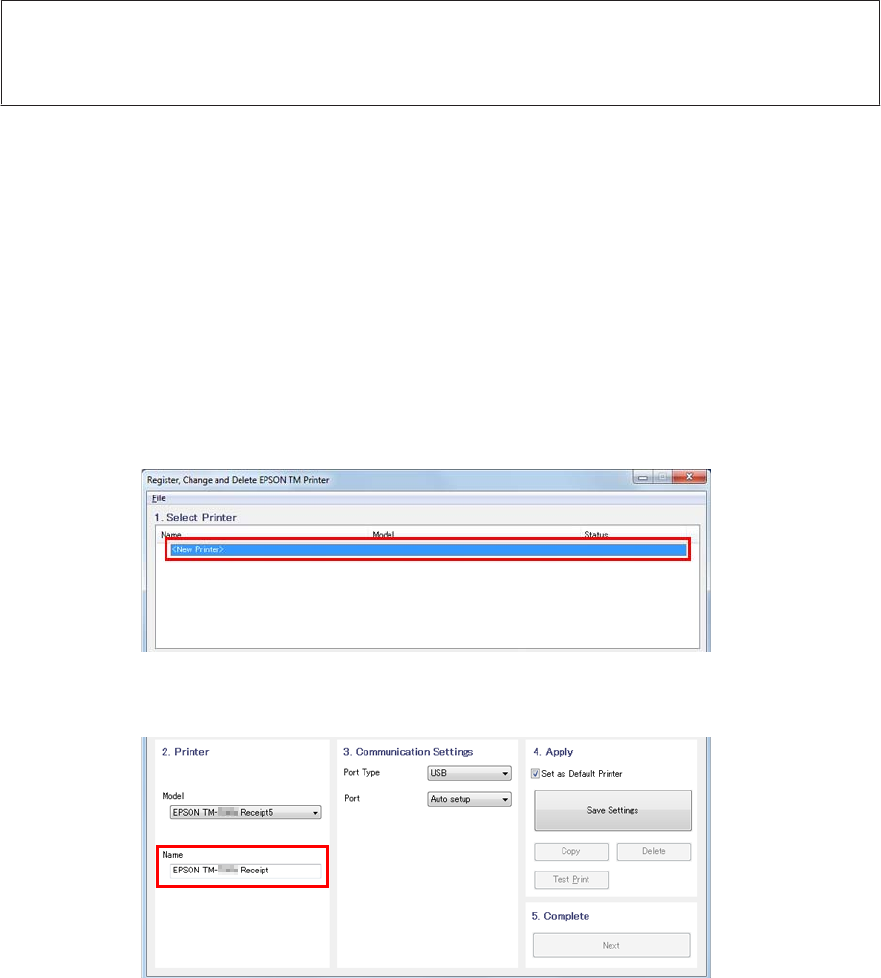
Task: Click the Model column header
Action: pos(383,535)
